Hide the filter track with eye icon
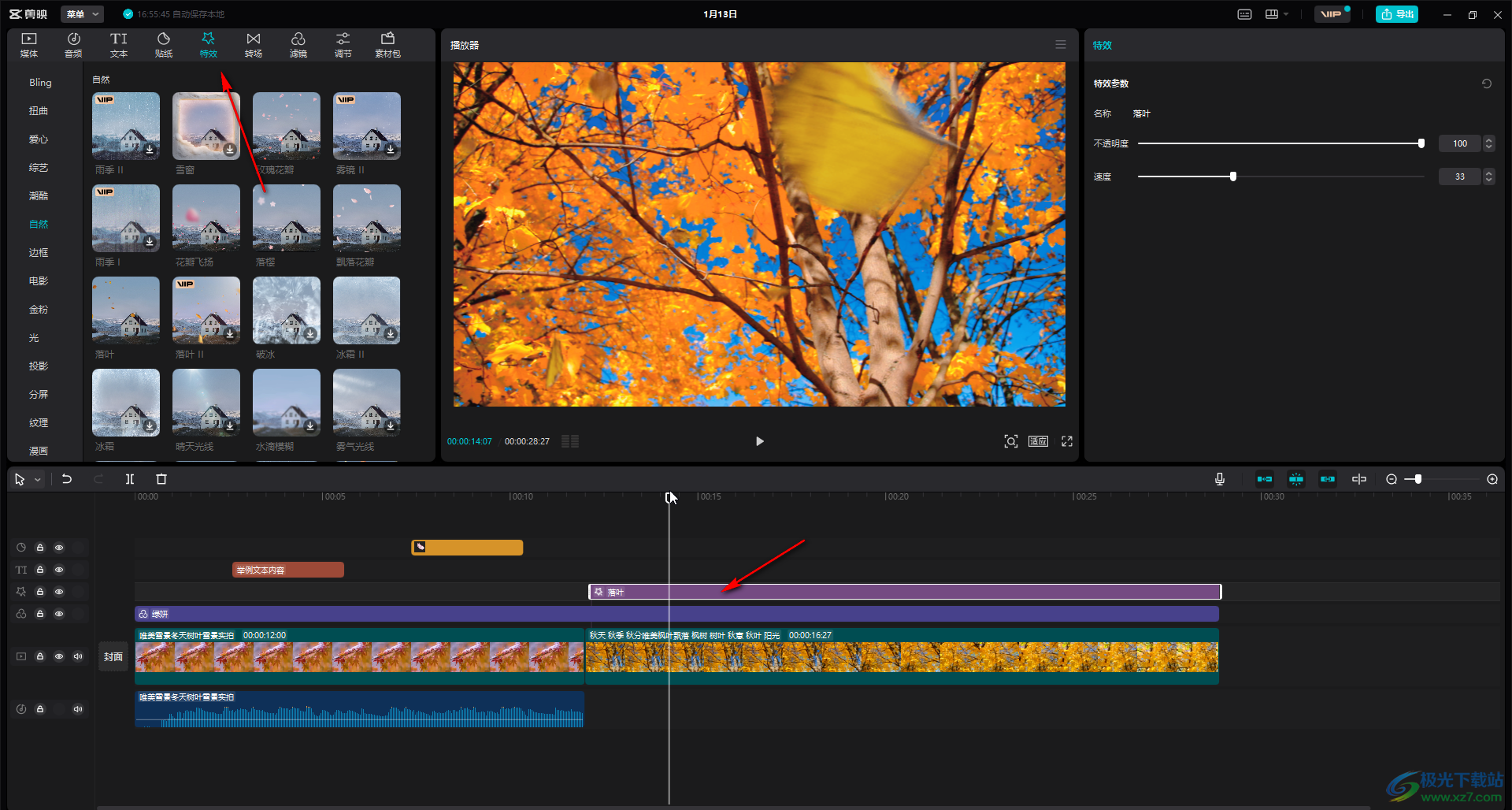Viewport: 1512px width, 810px height. pyautogui.click(x=59, y=614)
